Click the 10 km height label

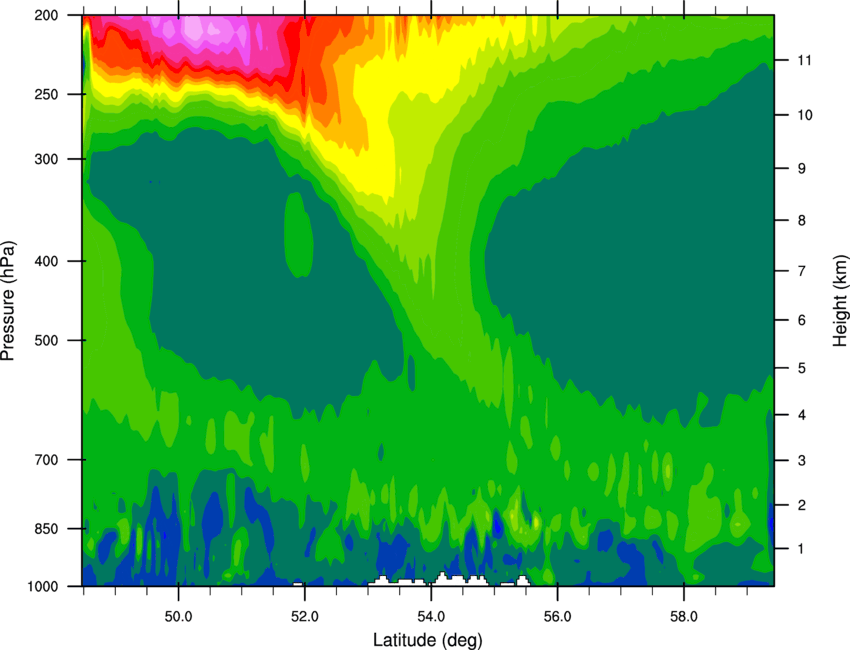pyautogui.click(x=805, y=115)
